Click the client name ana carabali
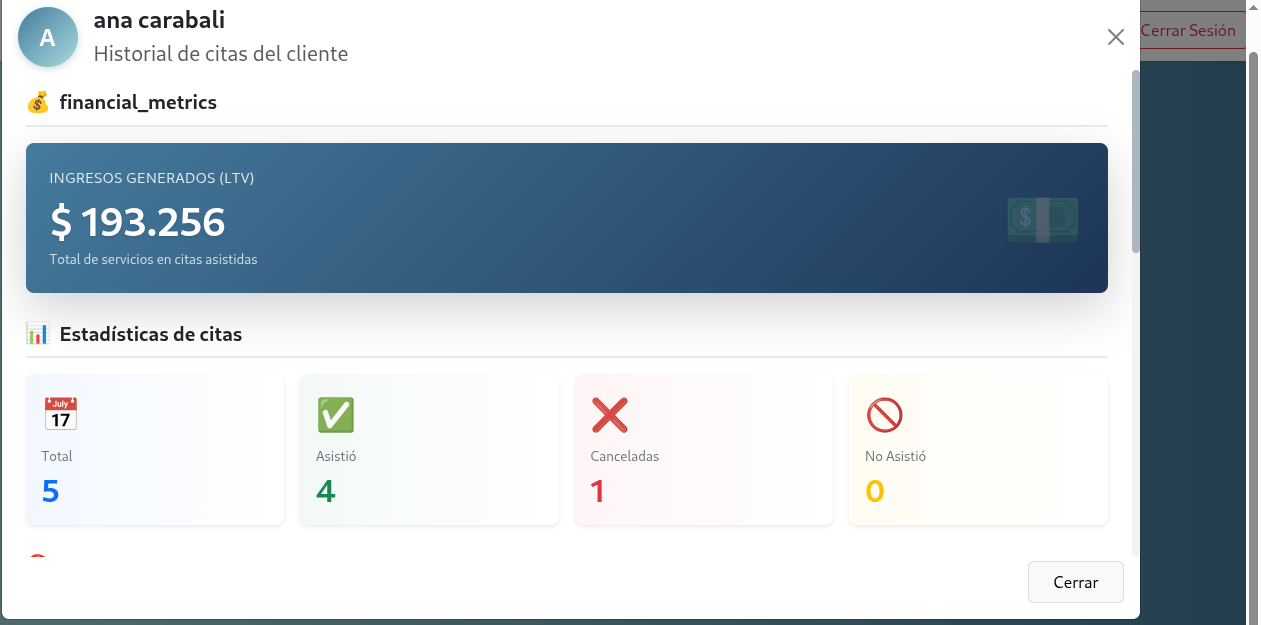 (x=159, y=20)
